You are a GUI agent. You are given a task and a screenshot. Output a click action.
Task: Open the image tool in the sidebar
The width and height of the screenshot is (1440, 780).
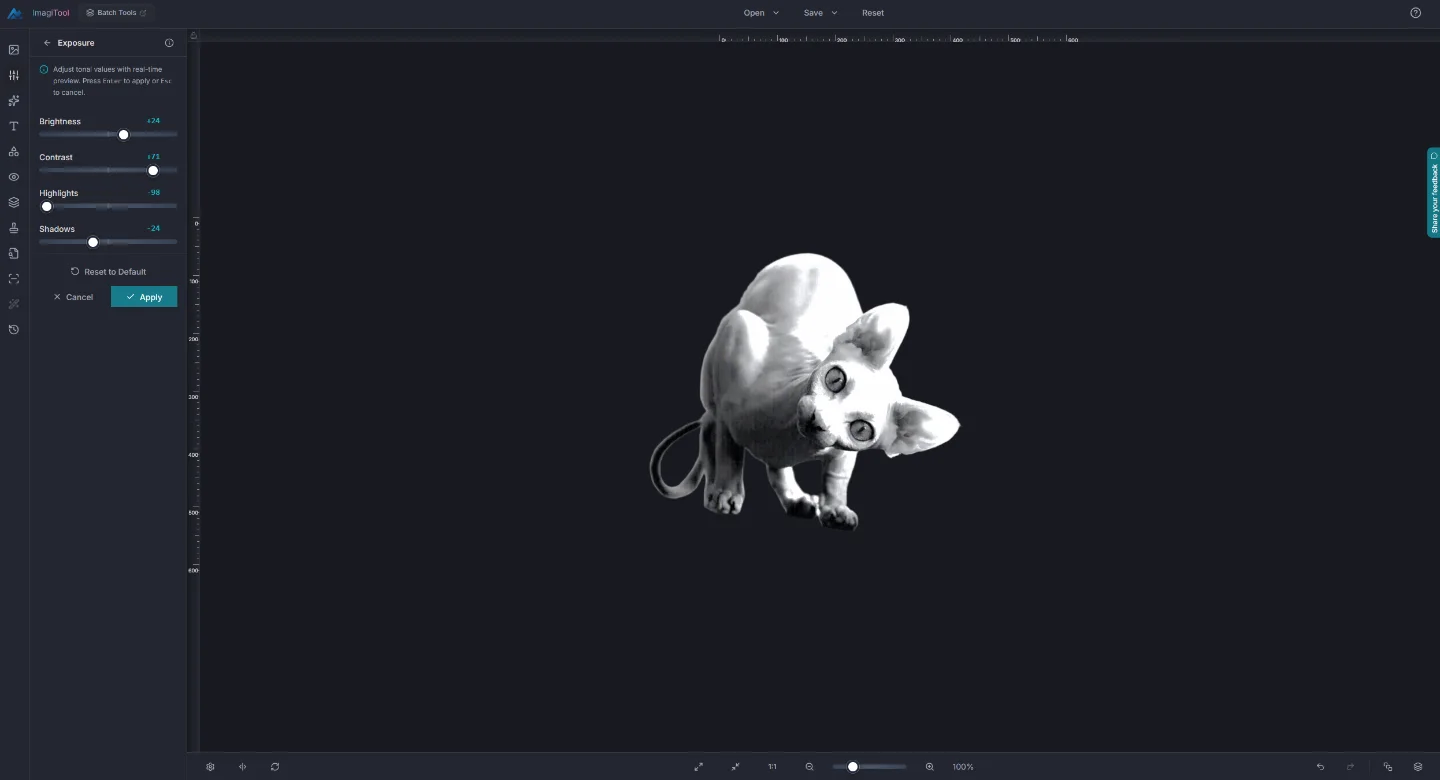[14, 50]
